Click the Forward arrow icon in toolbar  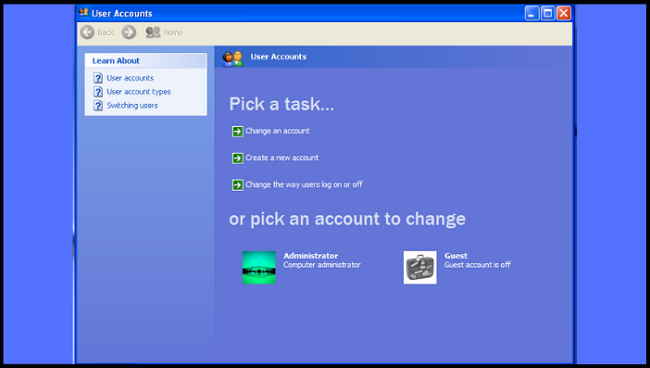pos(129,32)
